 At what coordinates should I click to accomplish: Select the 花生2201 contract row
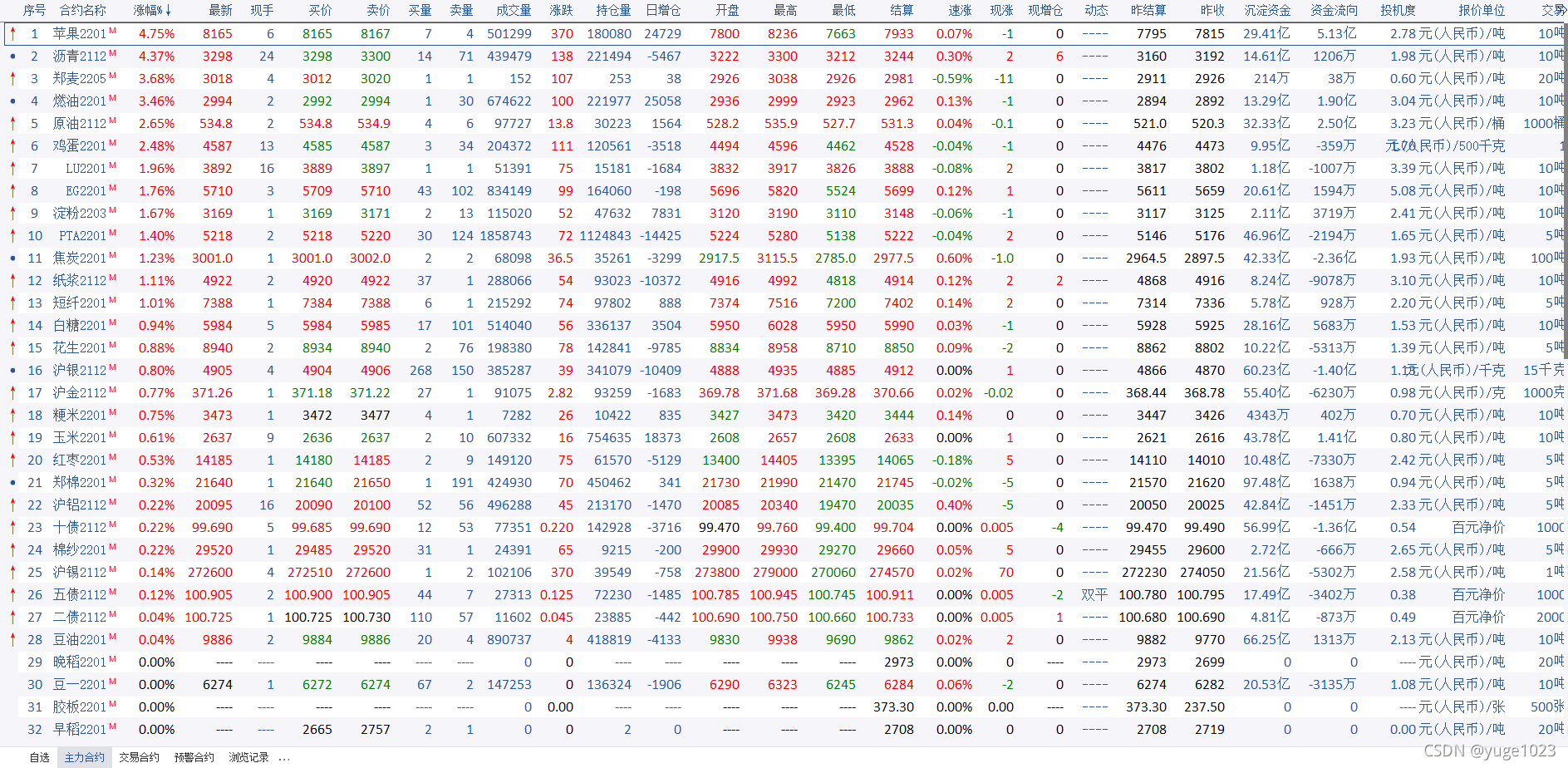click(784, 347)
